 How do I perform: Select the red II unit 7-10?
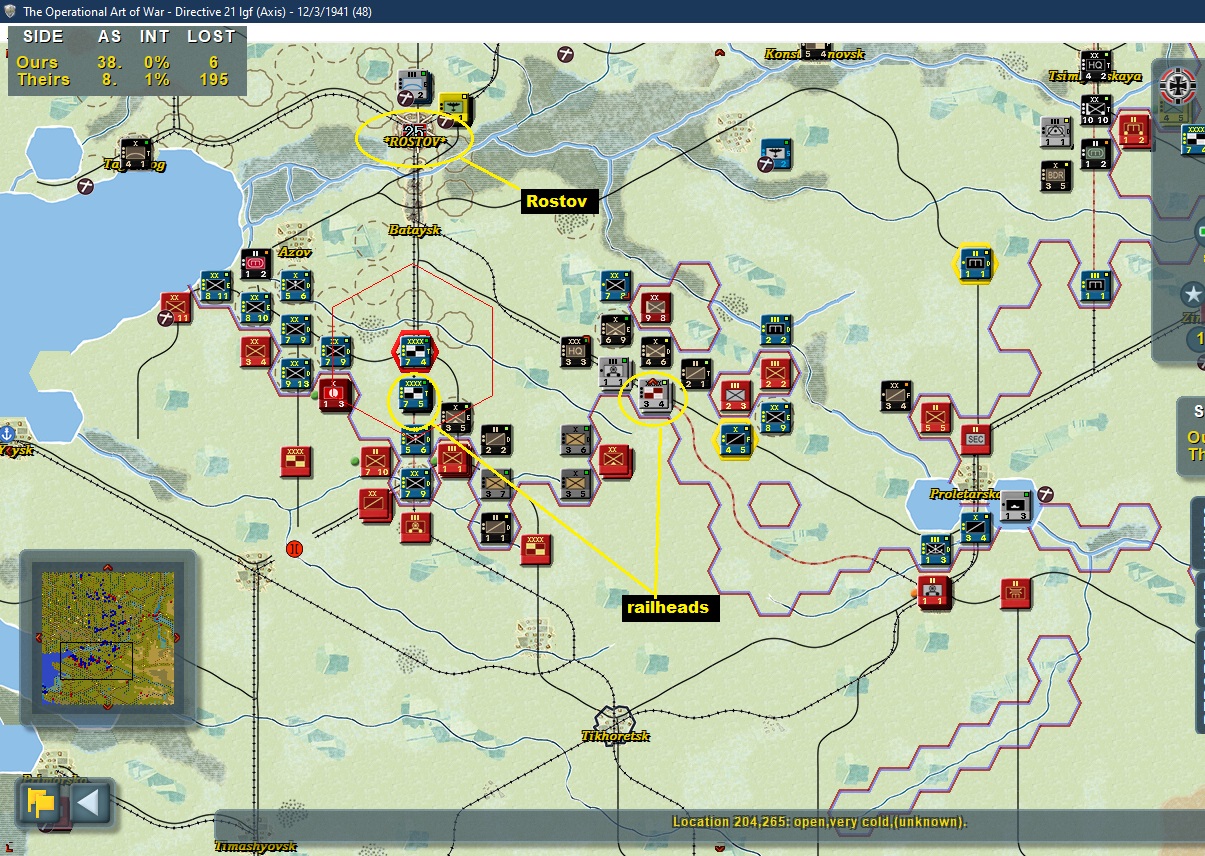point(376,460)
